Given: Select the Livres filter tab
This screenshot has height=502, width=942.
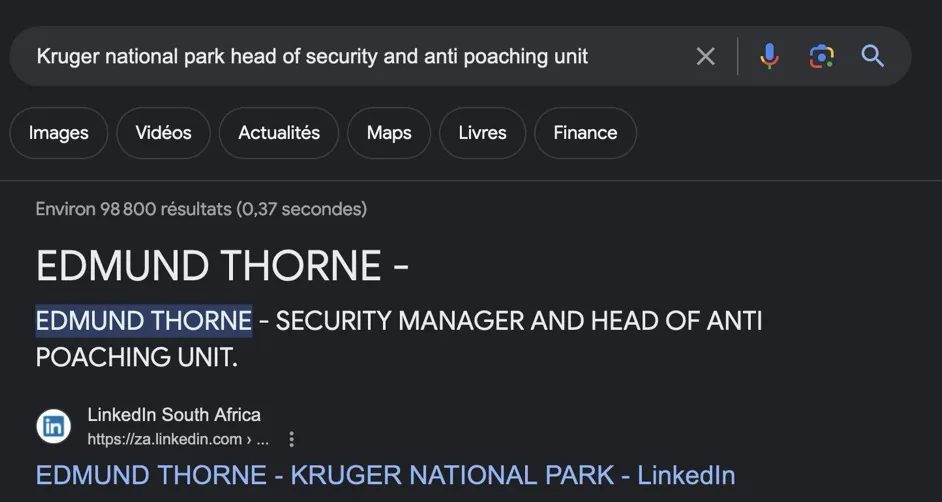Looking at the screenshot, I should [x=482, y=133].
